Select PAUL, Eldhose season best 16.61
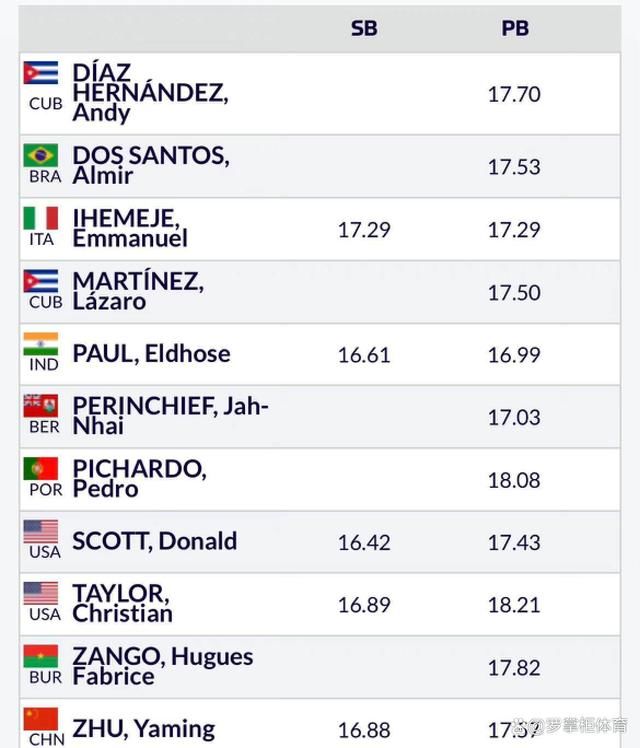This screenshot has width=640, height=748. click(x=364, y=355)
